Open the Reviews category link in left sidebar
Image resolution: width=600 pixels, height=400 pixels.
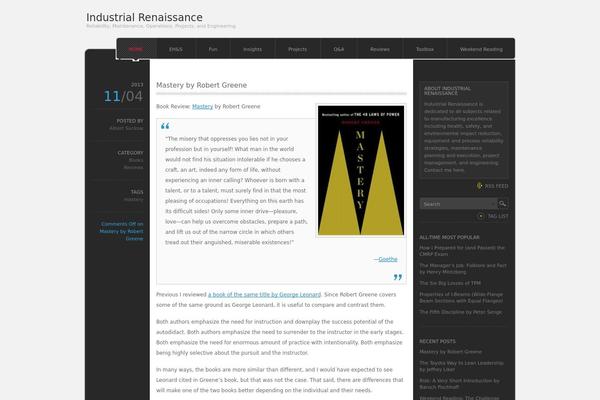(x=133, y=167)
